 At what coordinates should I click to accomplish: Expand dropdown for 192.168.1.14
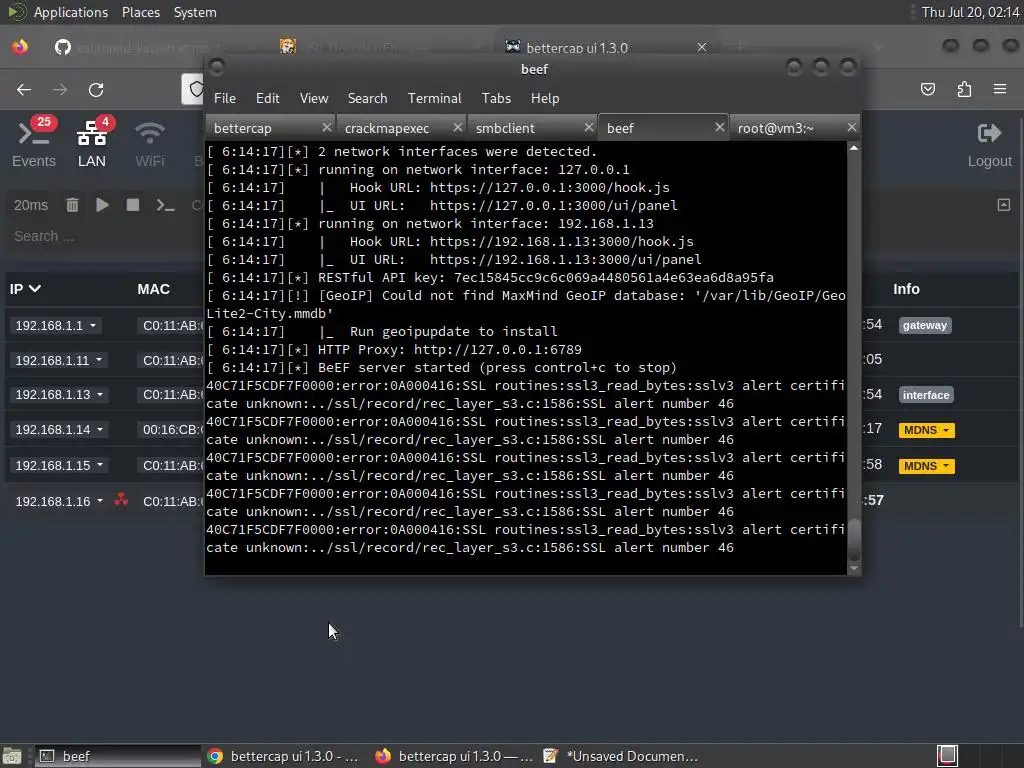click(x=100, y=429)
